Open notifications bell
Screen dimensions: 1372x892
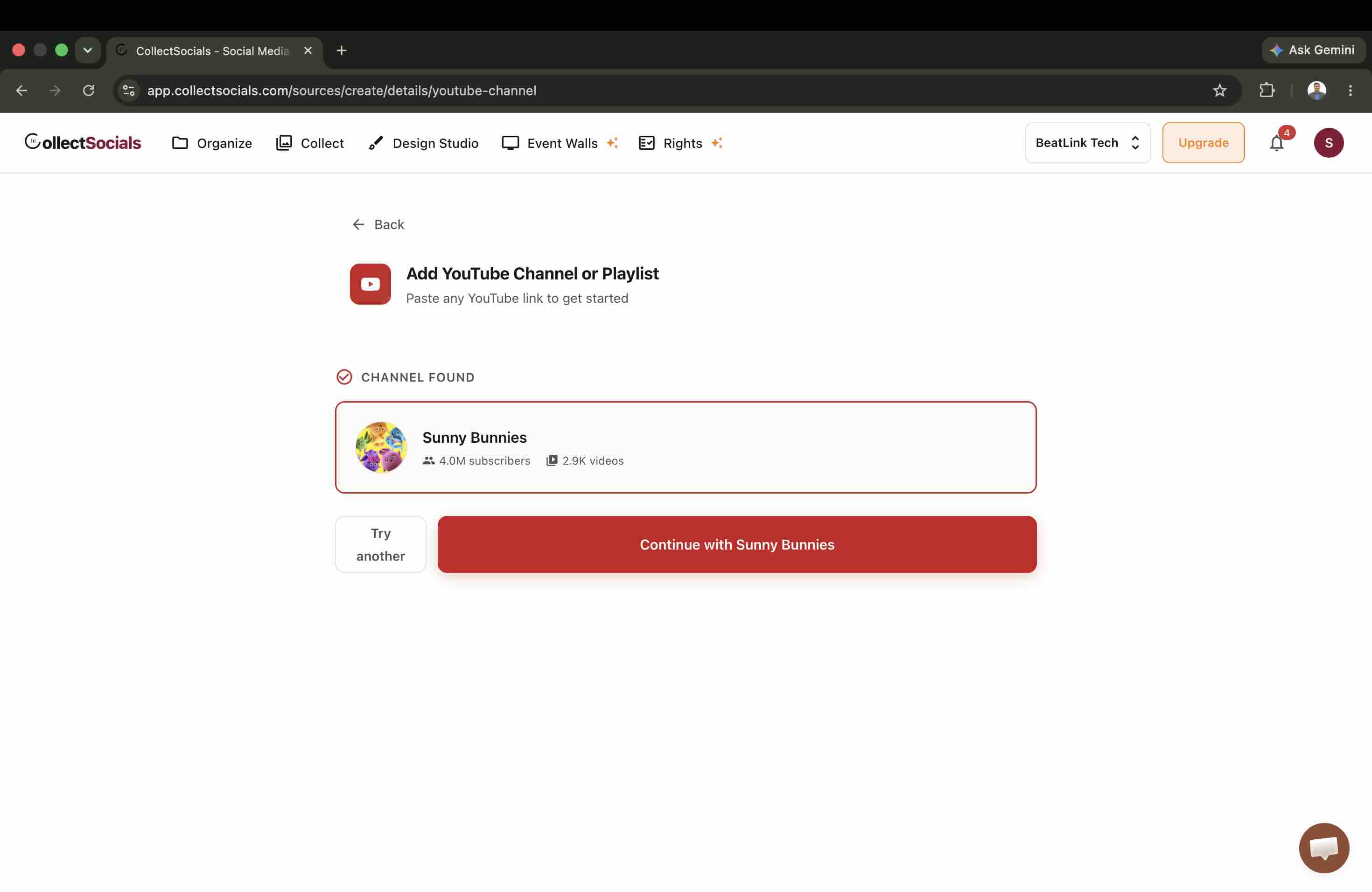1277,143
